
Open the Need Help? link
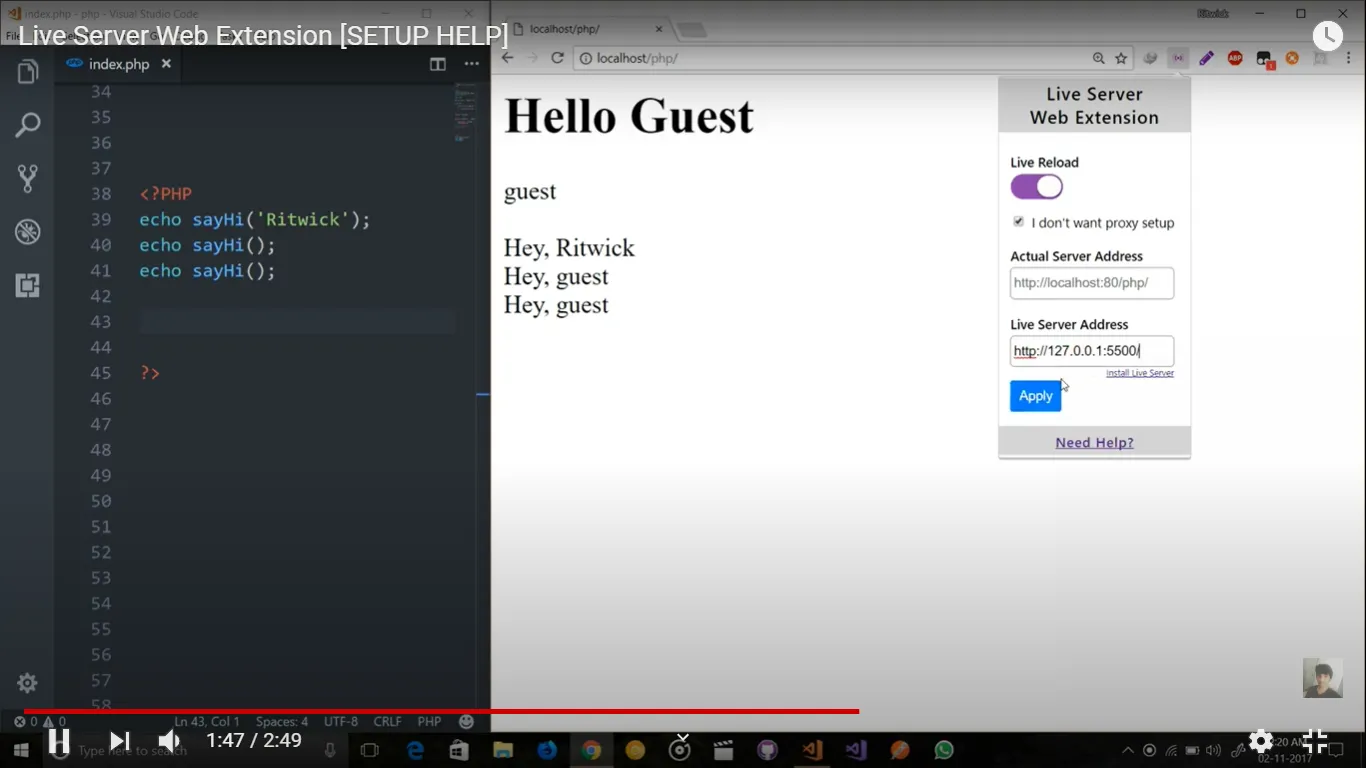point(1094,443)
